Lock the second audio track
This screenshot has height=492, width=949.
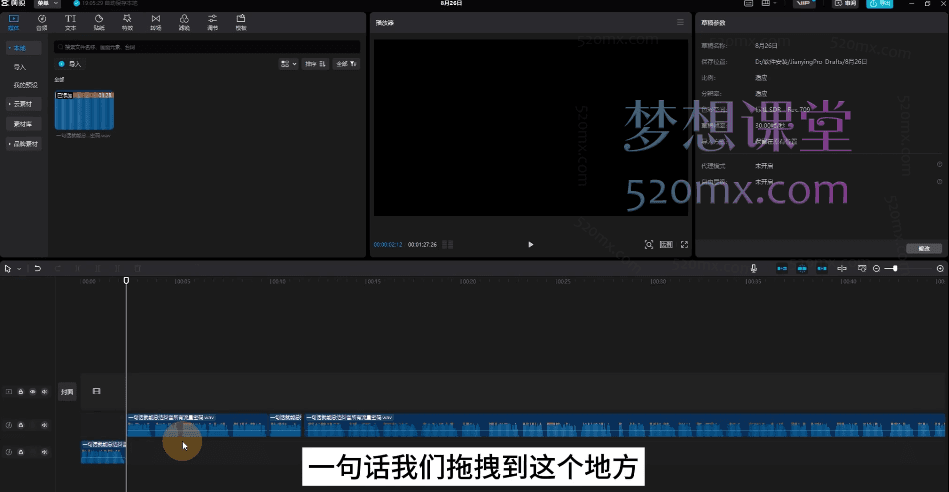coord(21,452)
